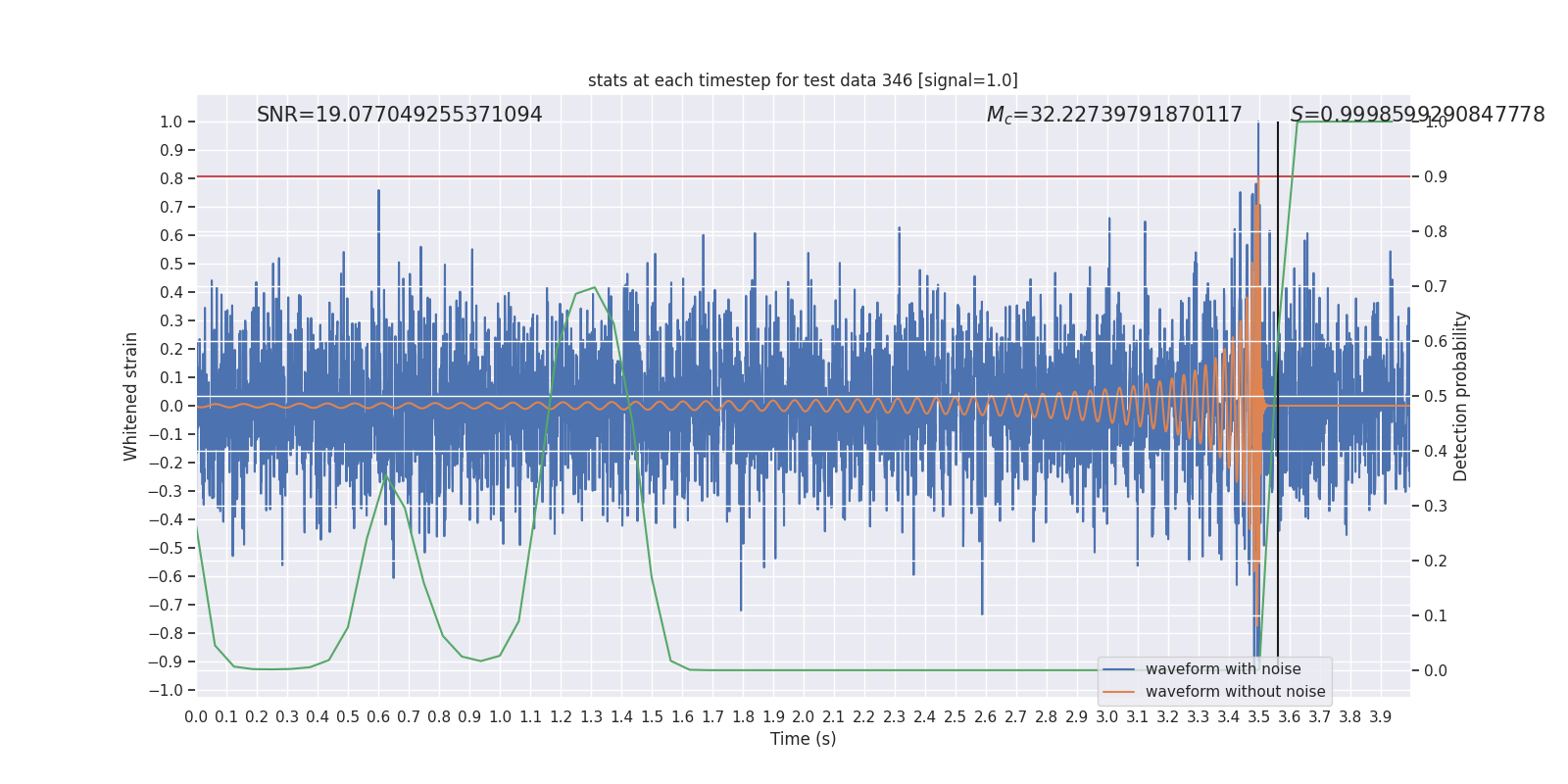Select the 'waveform with noise' legend label
Screen dimensions: 1568x784
tap(1223, 669)
